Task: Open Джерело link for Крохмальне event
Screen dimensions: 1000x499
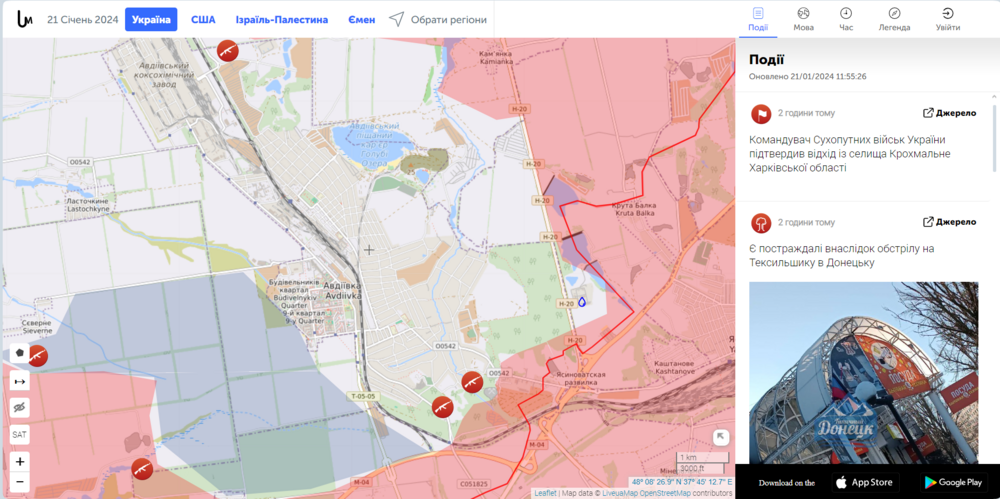Action: [x=949, y=113]
